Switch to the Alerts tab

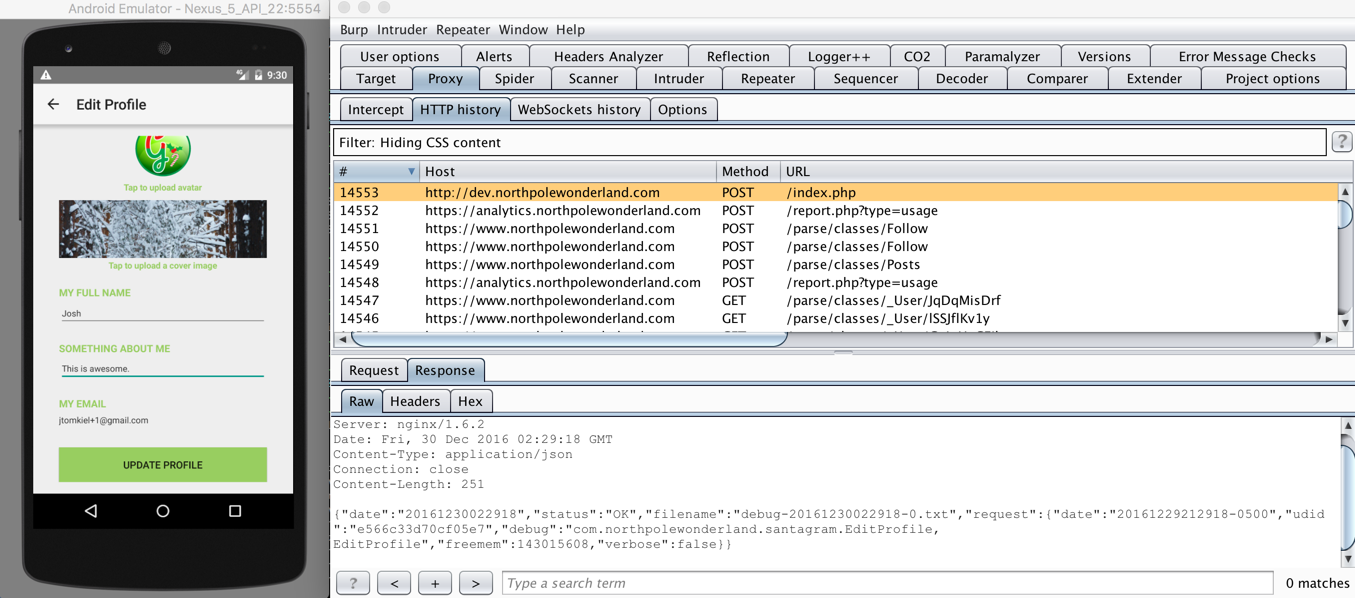coord(494,56)
